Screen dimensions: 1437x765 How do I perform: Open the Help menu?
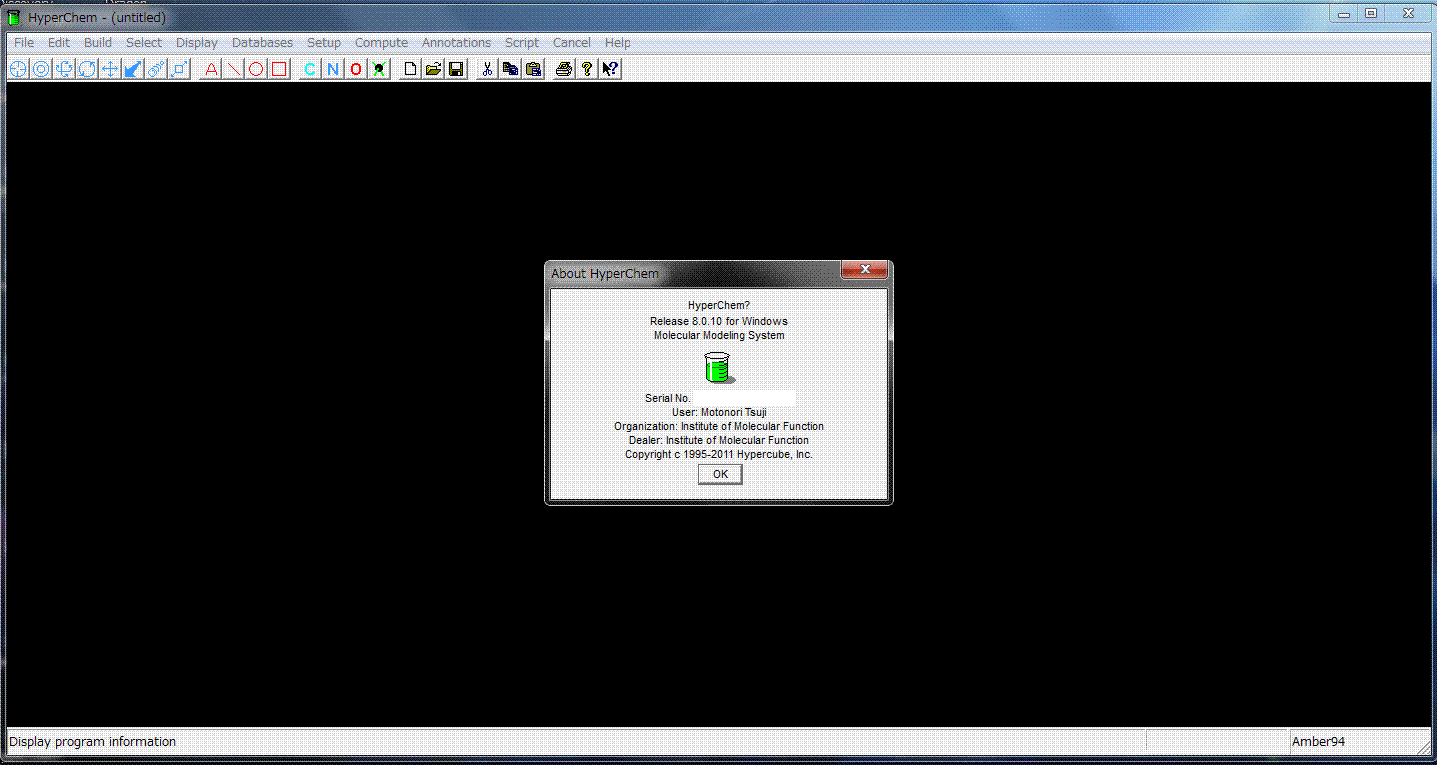point(618,43)
